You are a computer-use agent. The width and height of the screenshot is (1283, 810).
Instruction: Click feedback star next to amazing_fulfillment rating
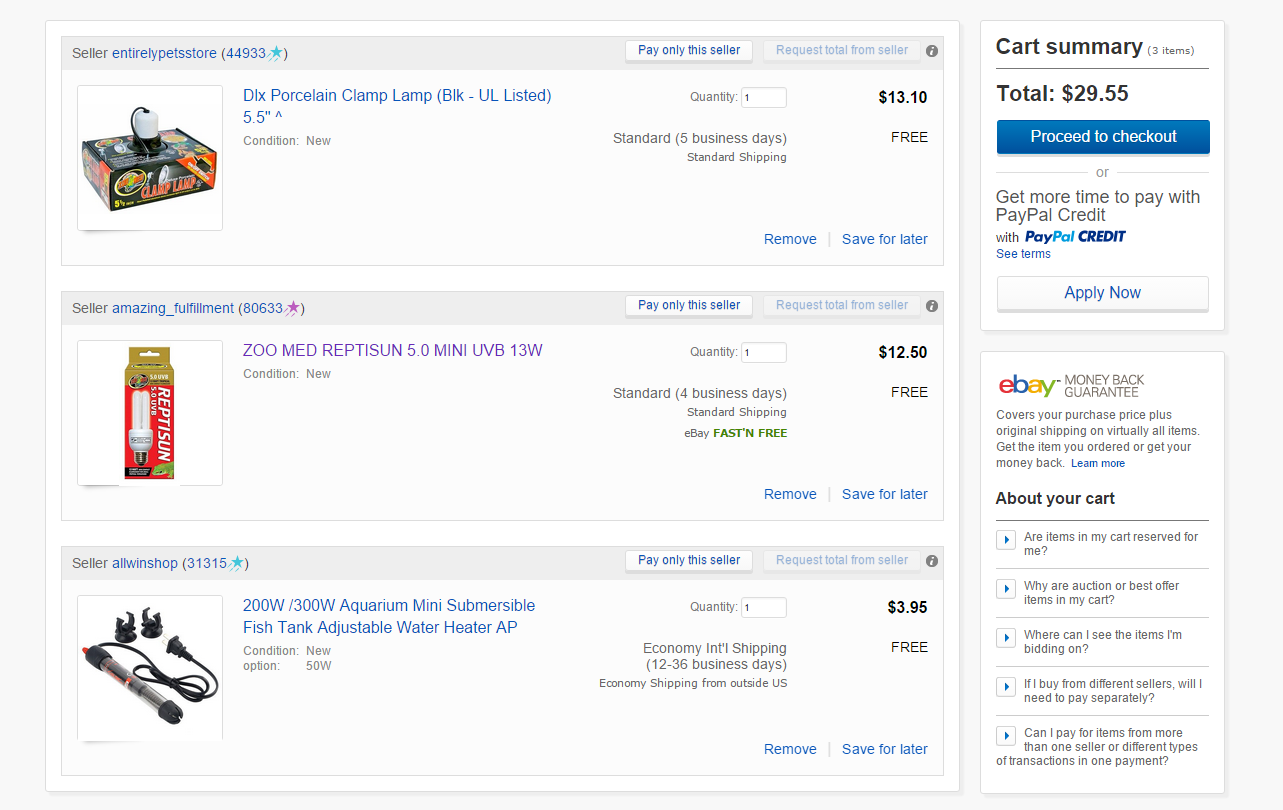tap(292, 308)
